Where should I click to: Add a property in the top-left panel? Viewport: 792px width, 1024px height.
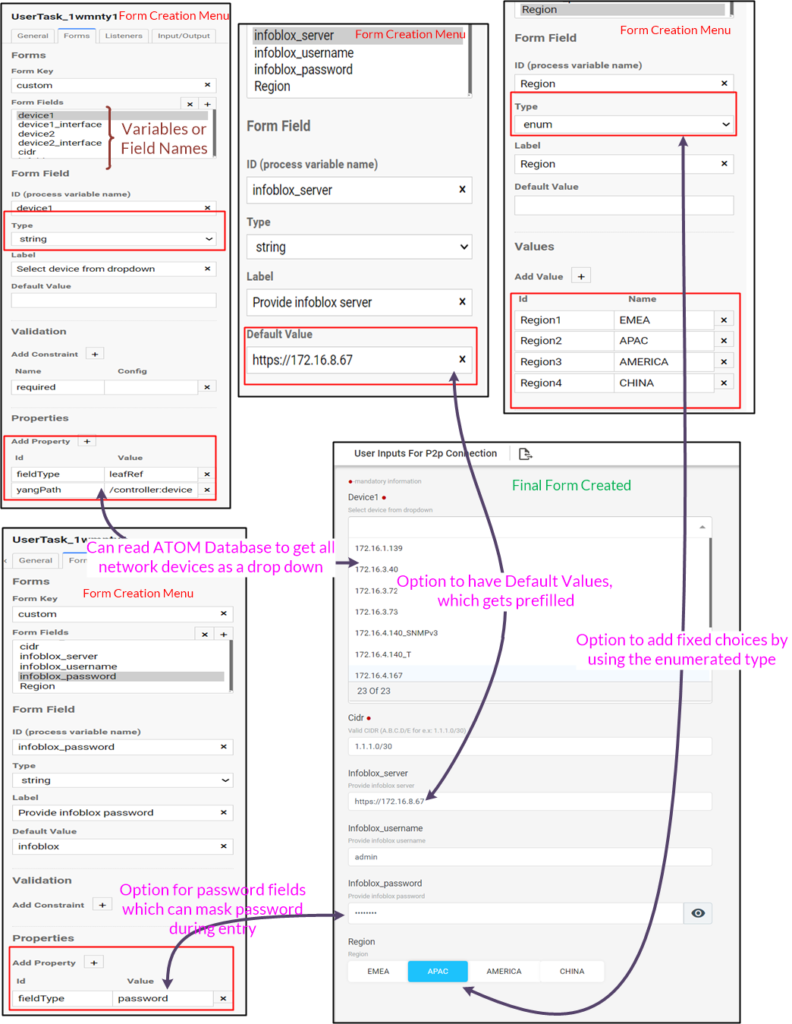(x=87, y=441)
